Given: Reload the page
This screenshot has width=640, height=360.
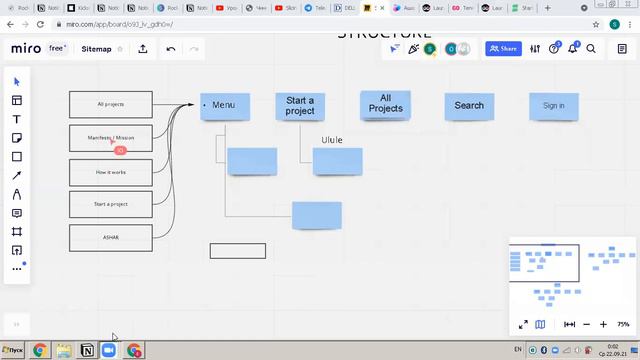Looking at the screenshot, I should 40,24.
